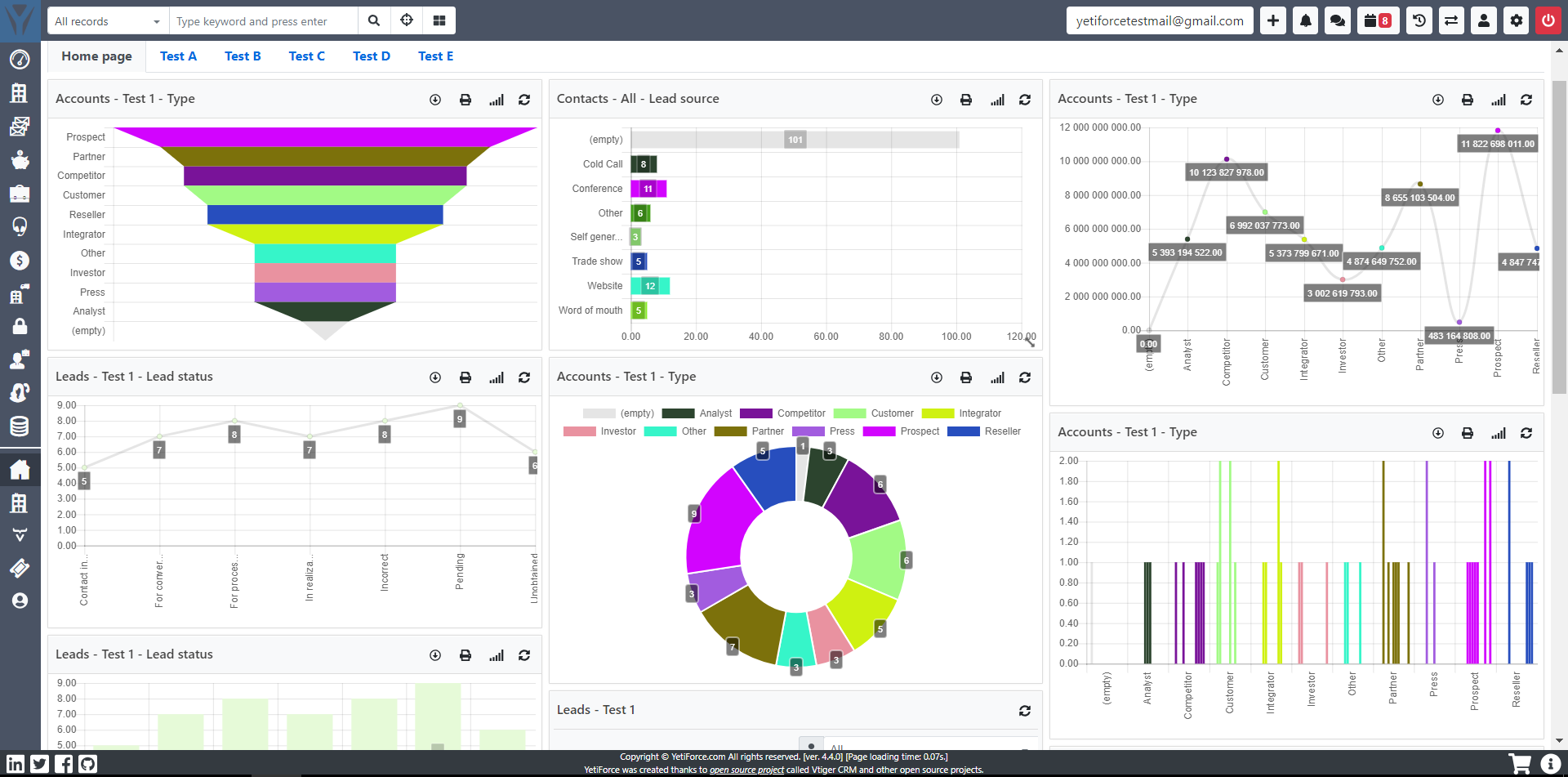Open the recent history clock icon
The height and width of the screenshot is (777, 1568).
[1419, 21]
